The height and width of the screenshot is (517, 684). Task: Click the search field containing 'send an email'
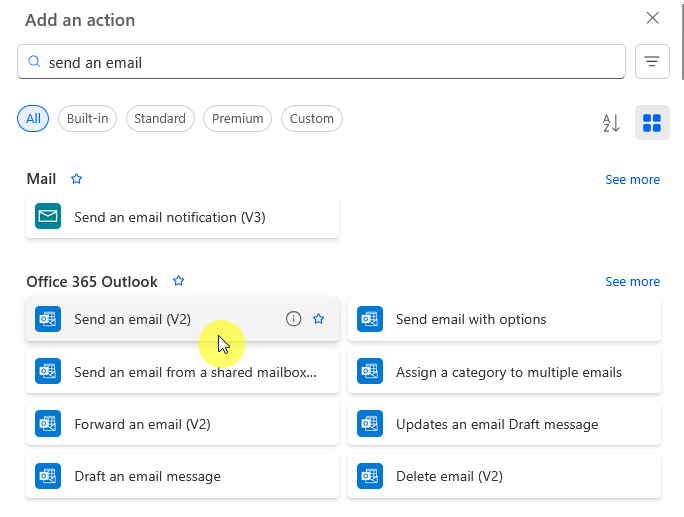pyautogui.click(x=321, y=62)
